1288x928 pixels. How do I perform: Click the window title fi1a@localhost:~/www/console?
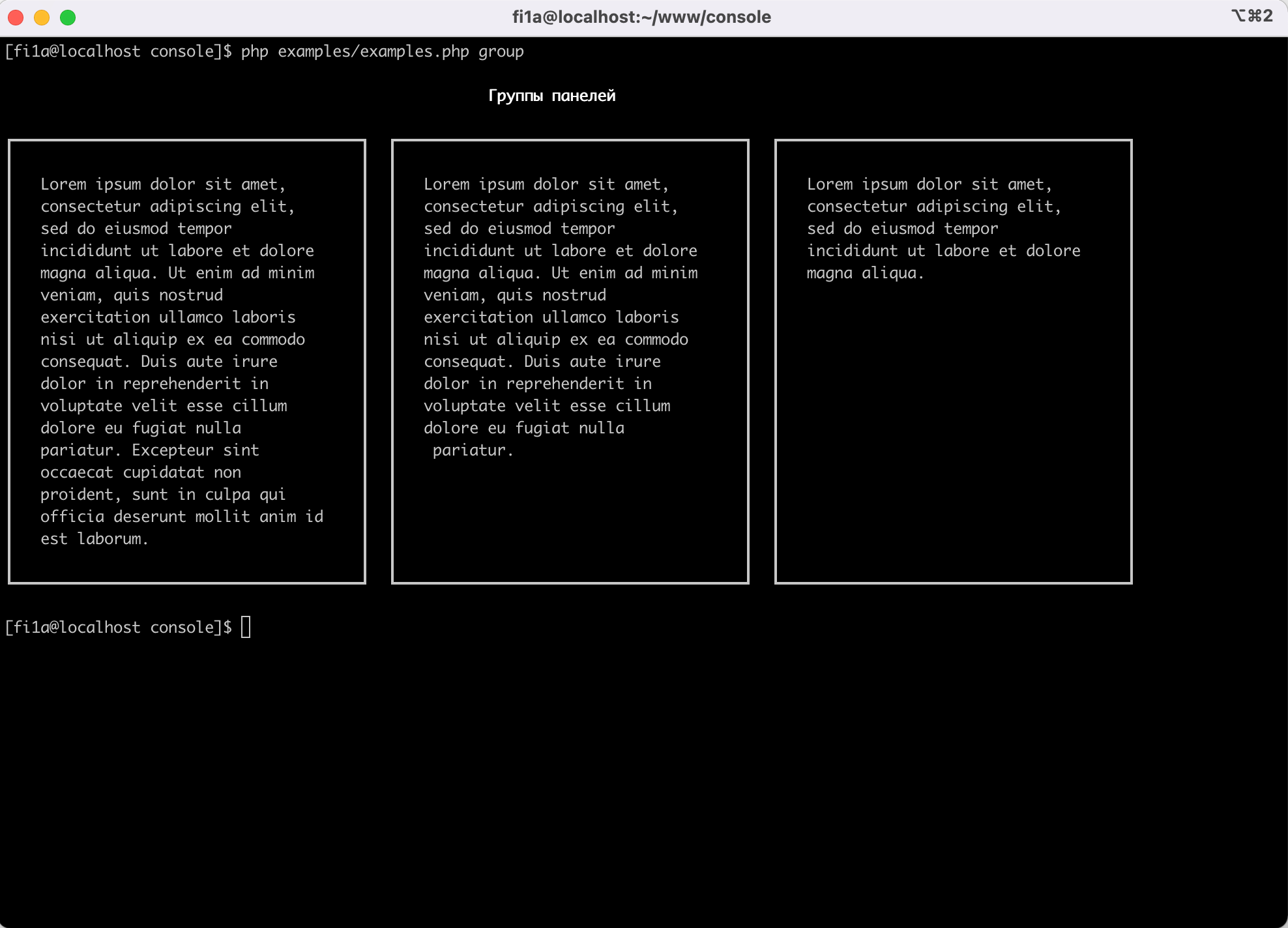click(641, 17)
